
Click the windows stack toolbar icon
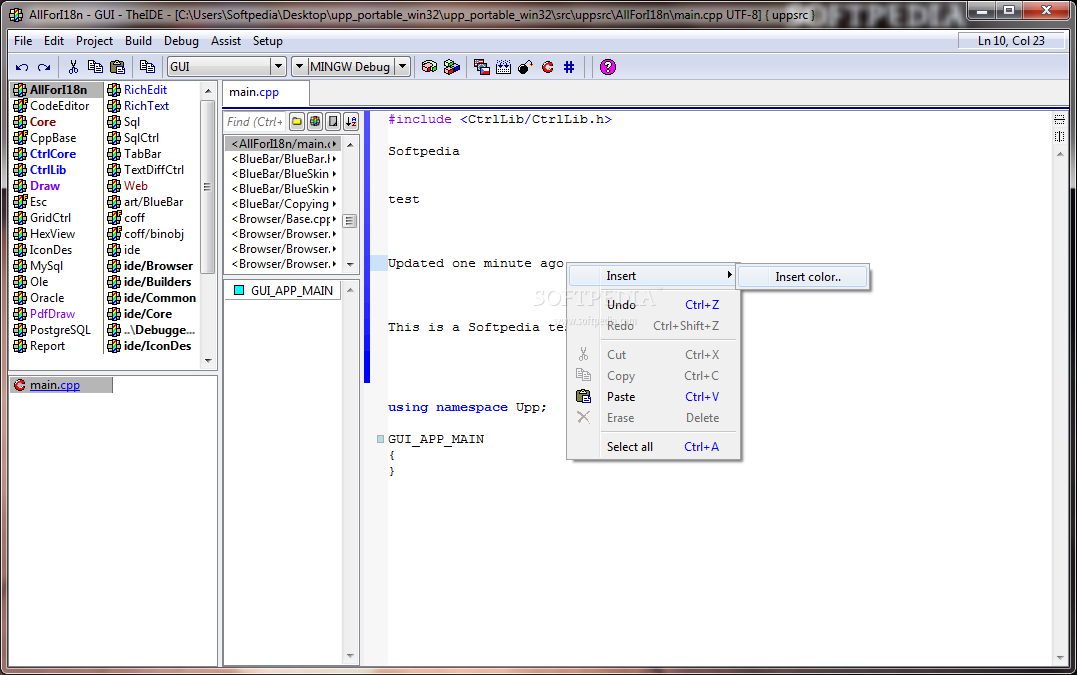pos(481,67)
